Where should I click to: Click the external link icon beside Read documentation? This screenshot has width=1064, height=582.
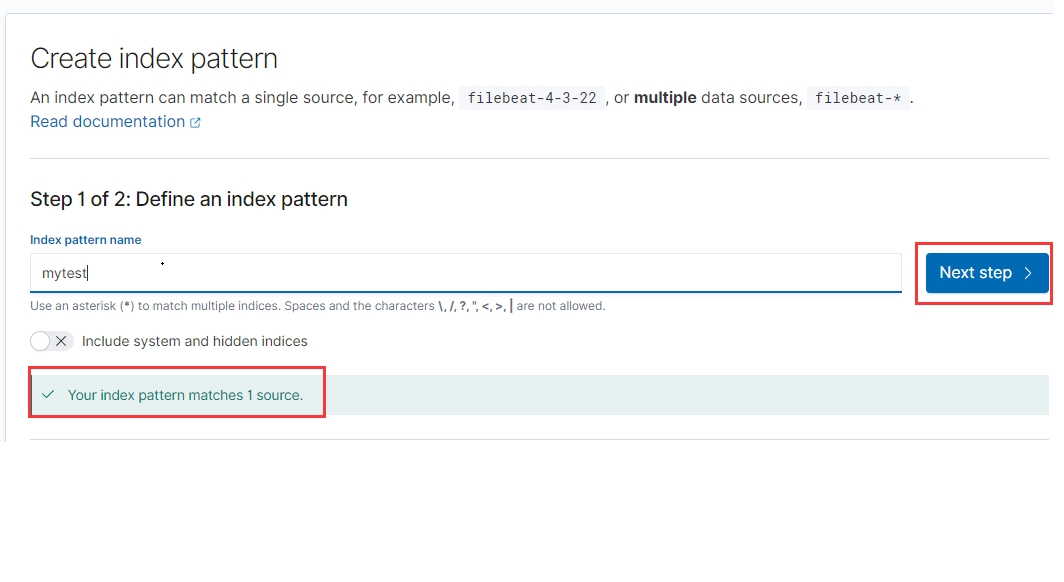click(x=196, y=123)
